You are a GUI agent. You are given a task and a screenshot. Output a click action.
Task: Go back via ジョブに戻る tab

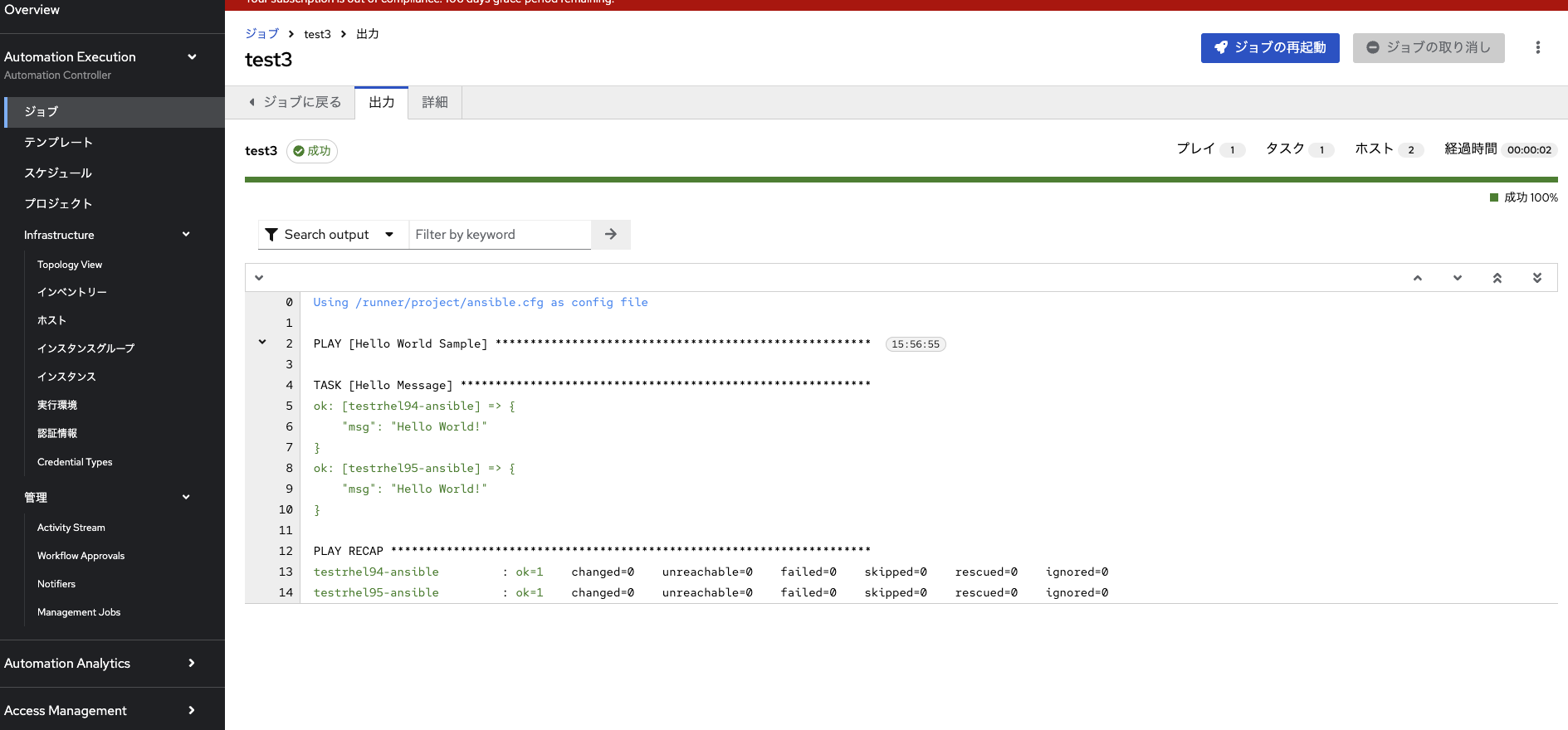click(296, 102)
